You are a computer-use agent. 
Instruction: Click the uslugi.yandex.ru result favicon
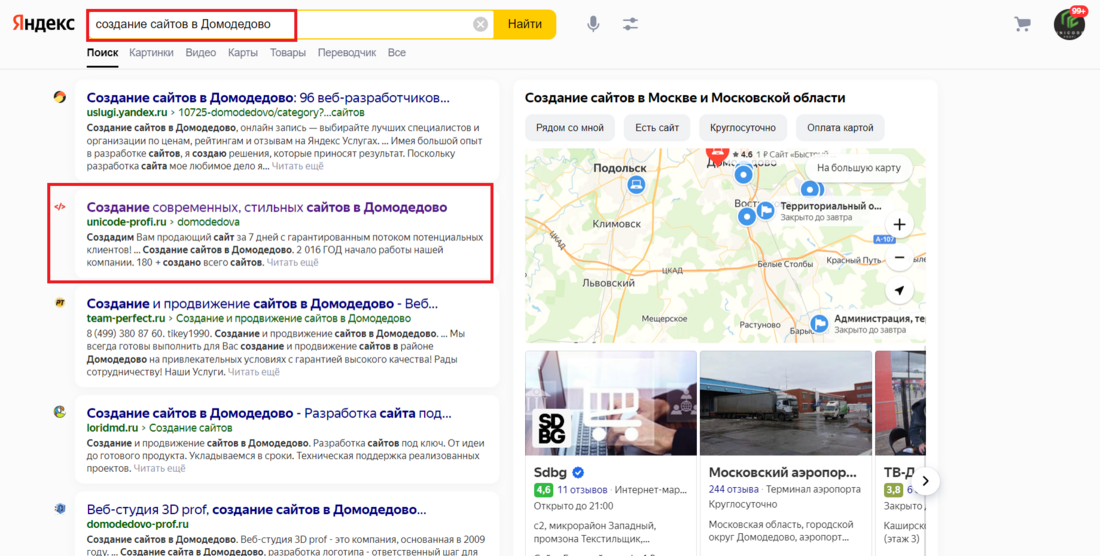click(60, 97)
